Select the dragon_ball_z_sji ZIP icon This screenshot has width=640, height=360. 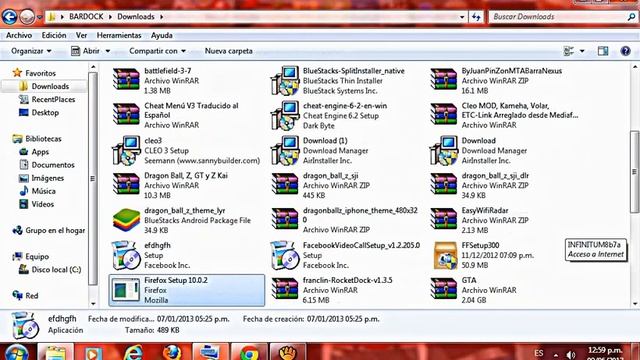(x=285, y=184)
